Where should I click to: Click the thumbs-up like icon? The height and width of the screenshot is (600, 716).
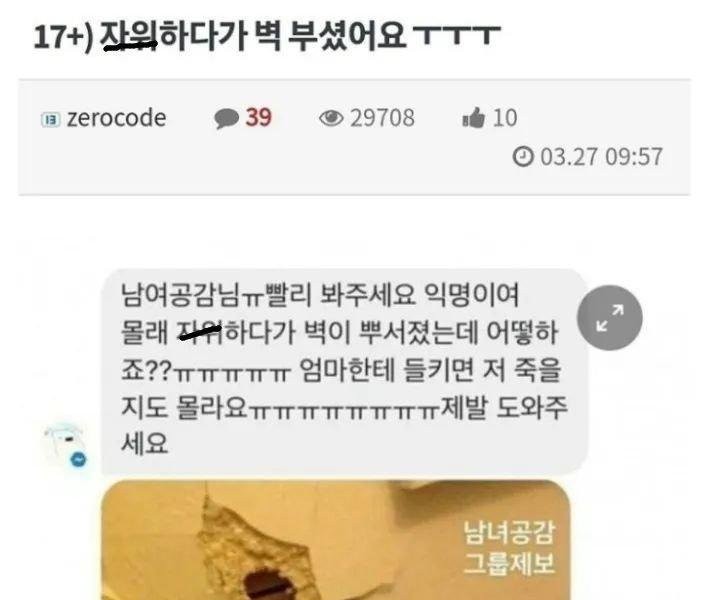coord(474,117)
